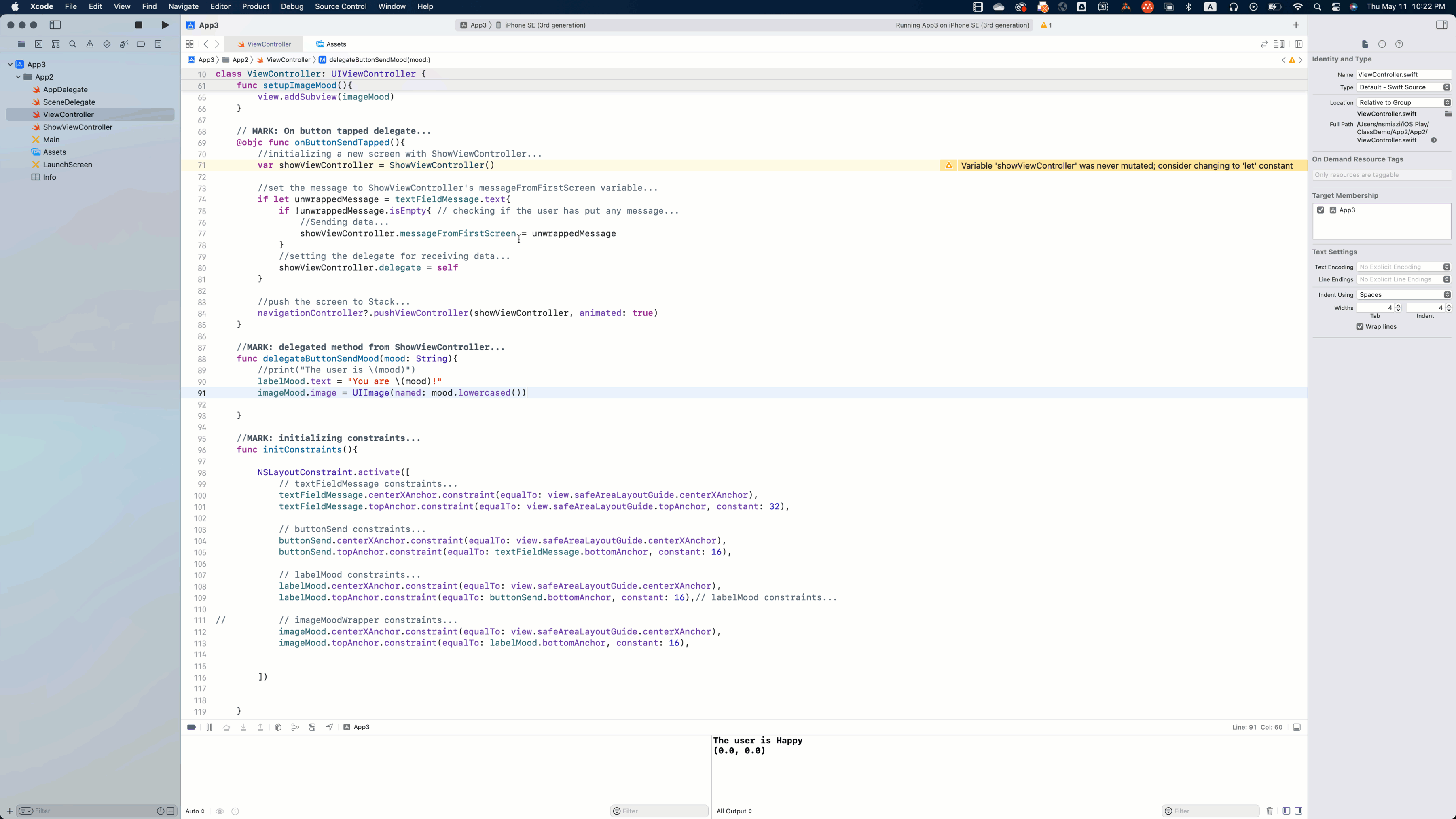Open the Find navigator magnifier icon
The width and height of the screenshot is (1456, 819).
click(x=72, y=44)
